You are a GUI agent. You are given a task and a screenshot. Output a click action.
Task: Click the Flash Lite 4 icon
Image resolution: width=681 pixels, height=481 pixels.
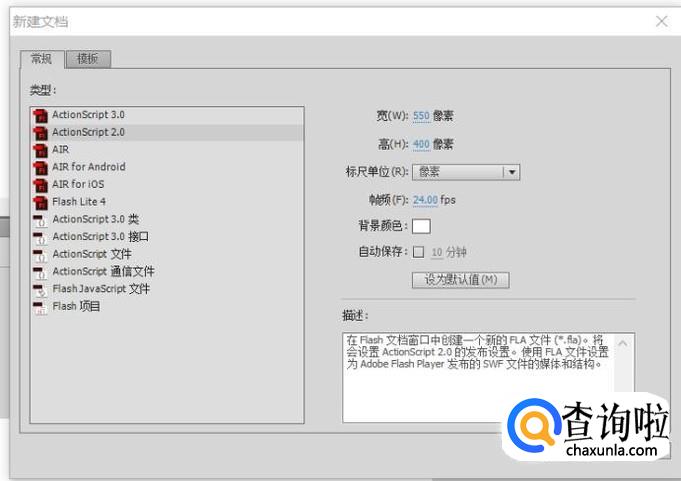40,202
